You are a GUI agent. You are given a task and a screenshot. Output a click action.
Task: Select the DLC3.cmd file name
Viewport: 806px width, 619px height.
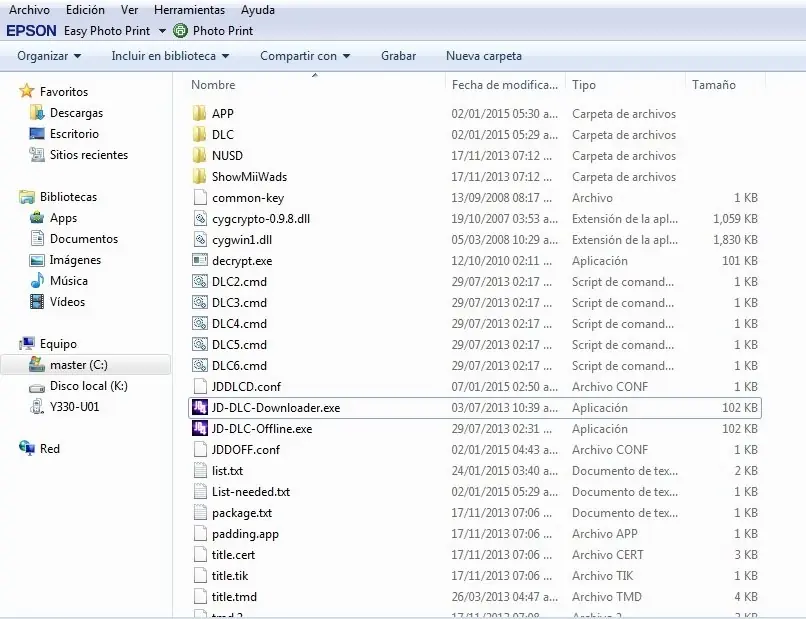(x=239, y=303)
